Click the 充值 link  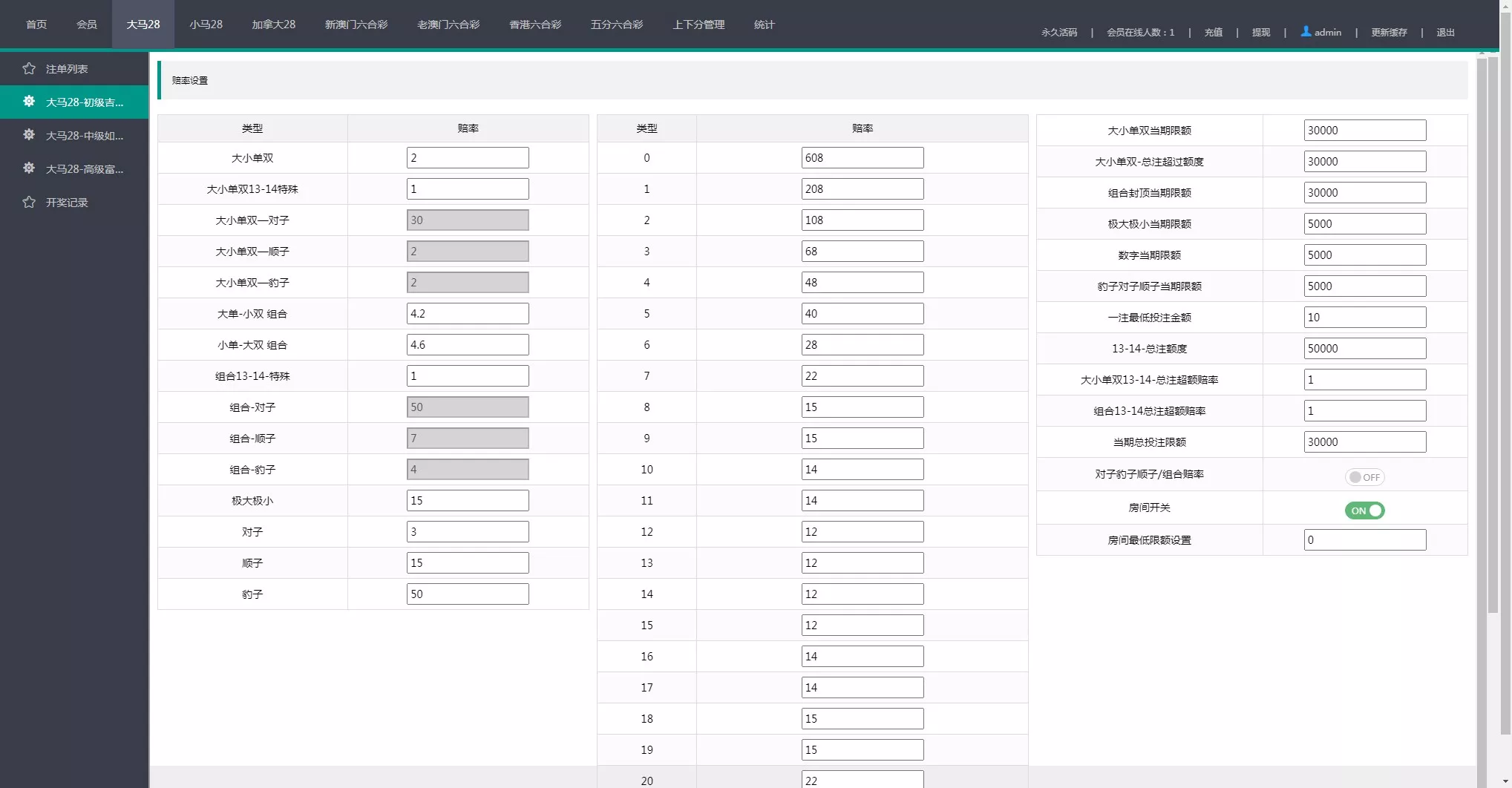[1213, 33]
